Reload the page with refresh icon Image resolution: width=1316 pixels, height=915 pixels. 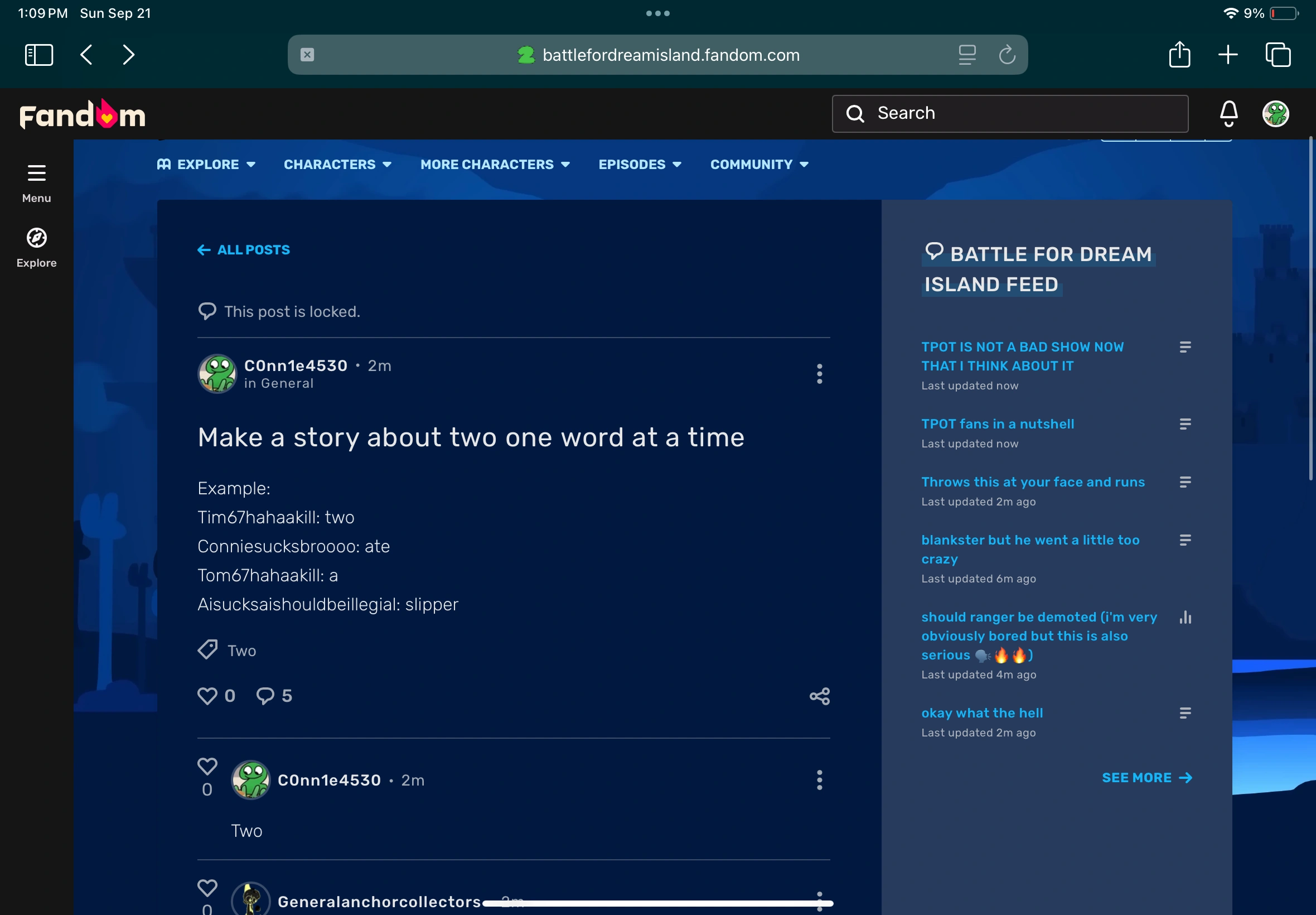pos(1007,55)
